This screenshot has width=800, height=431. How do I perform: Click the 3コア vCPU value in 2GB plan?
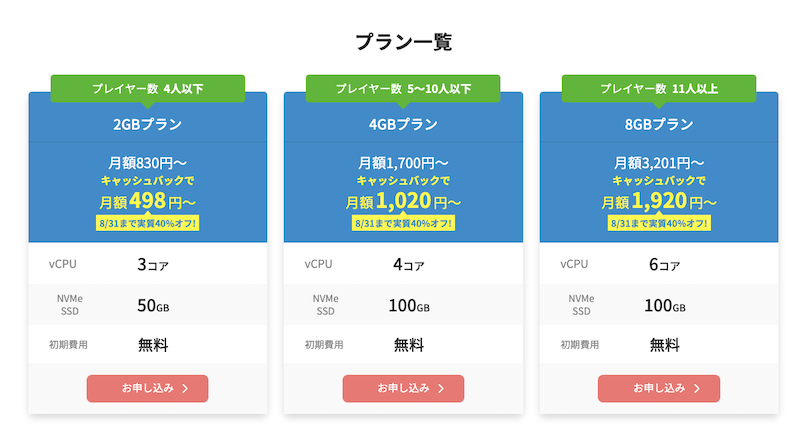coord(153,265)
